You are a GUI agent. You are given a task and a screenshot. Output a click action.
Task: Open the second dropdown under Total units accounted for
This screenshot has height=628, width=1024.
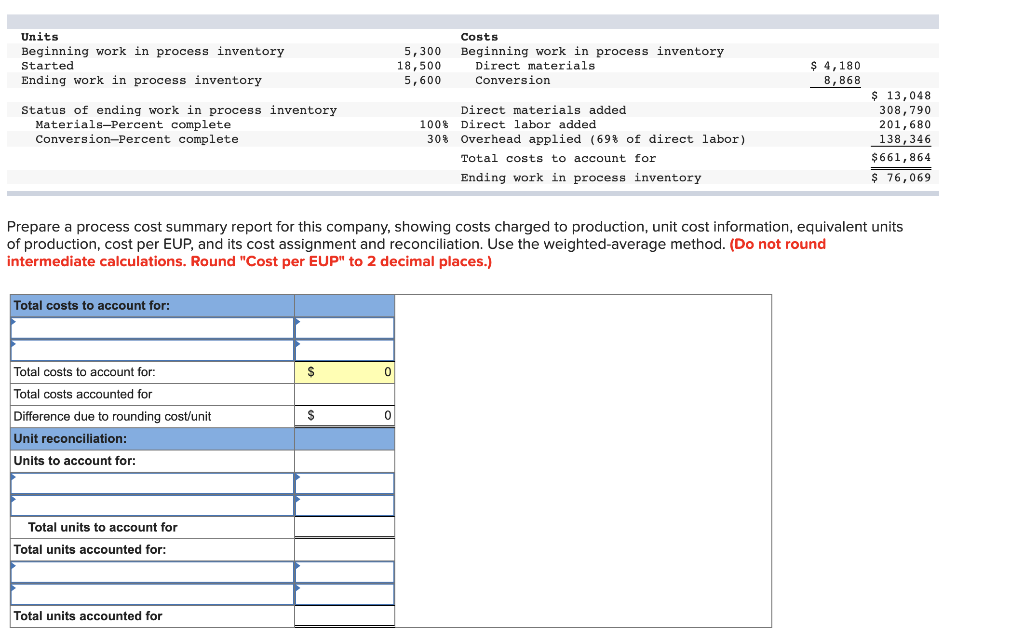[x=150, y=593]
